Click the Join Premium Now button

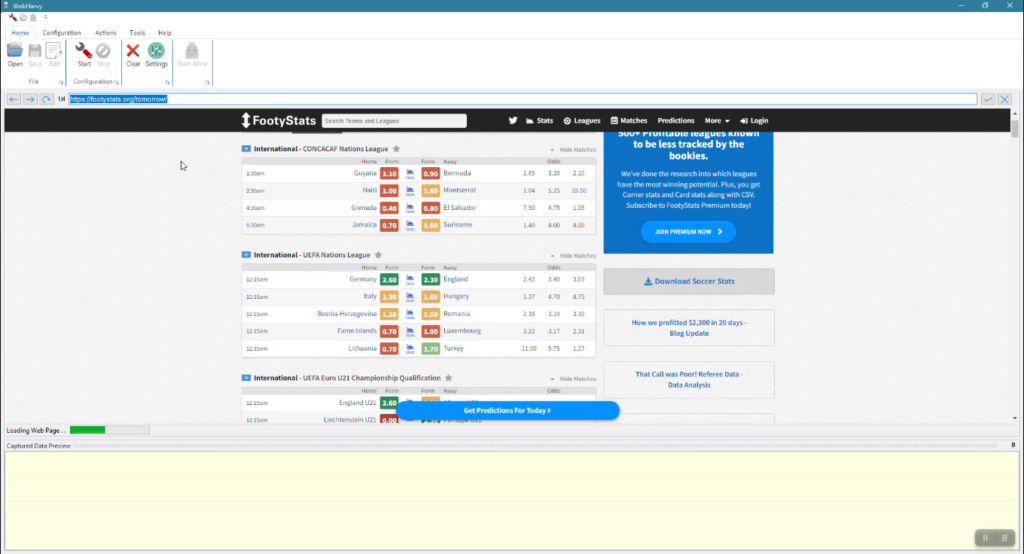[688, 231]
